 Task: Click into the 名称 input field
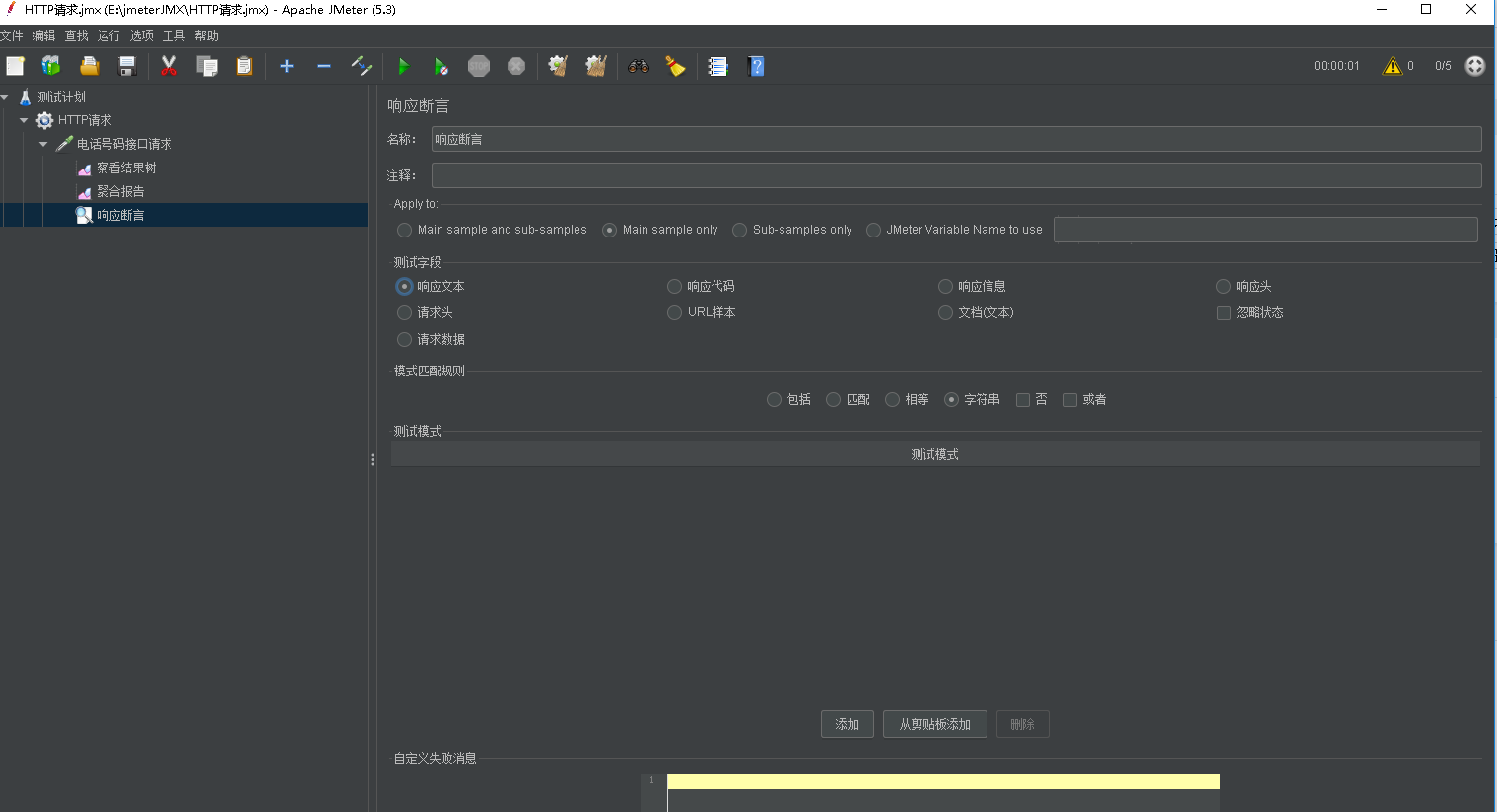tap(956, 139)
